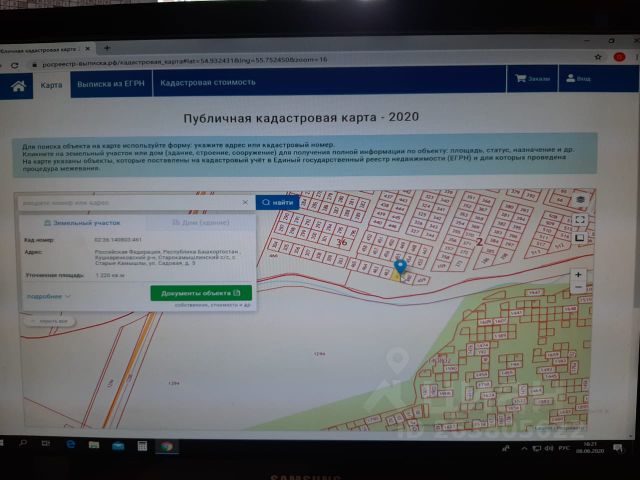The image size is (640, 480).
Task: Zoom out on the map with minus
Action: point(579,287)
